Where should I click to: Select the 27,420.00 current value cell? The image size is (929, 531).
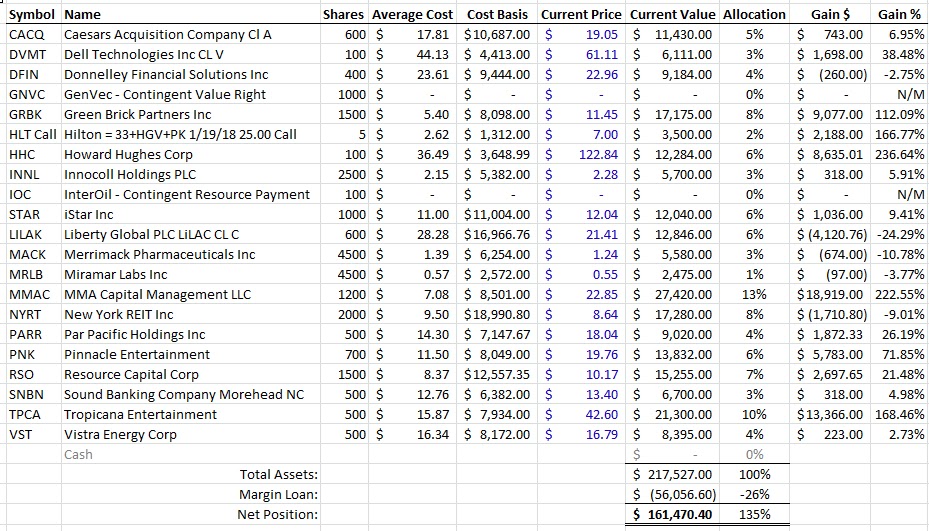[672, 295]
